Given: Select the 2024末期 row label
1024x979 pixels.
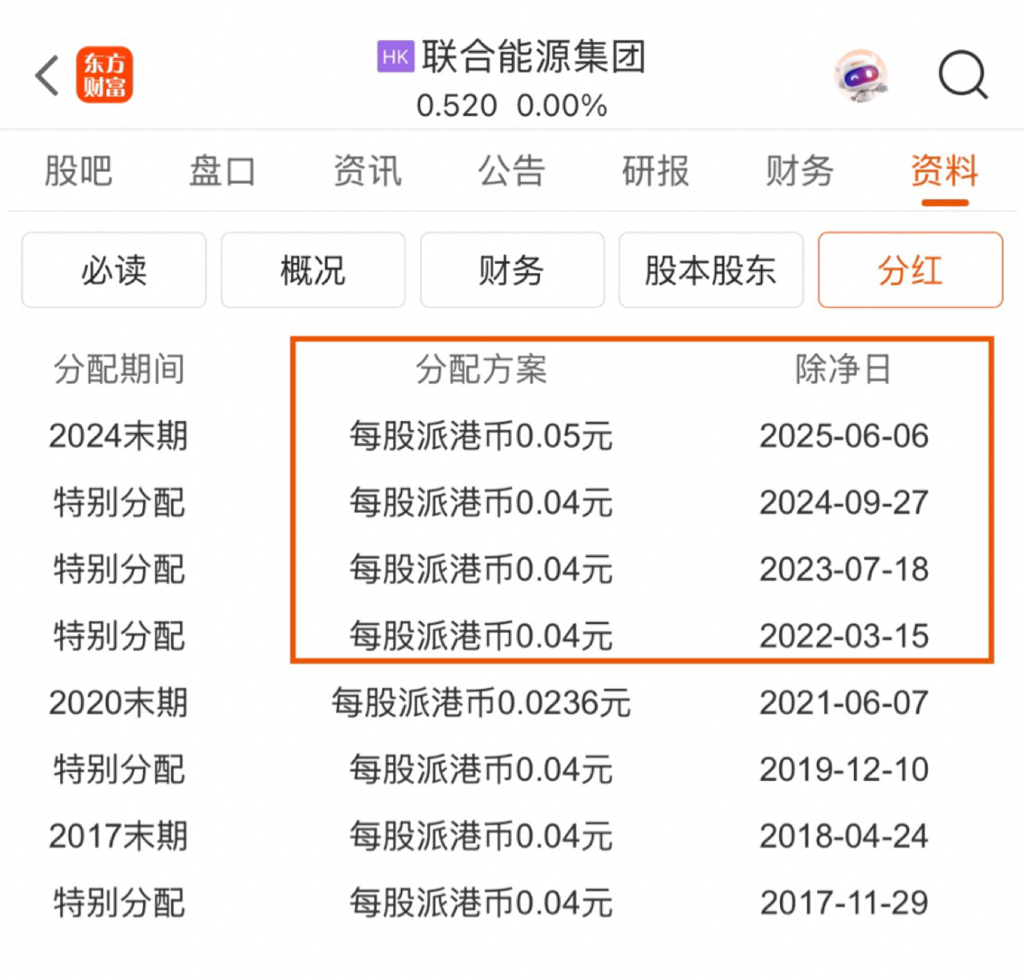Looking at the screenshot, I should click(x=118, y=436).
